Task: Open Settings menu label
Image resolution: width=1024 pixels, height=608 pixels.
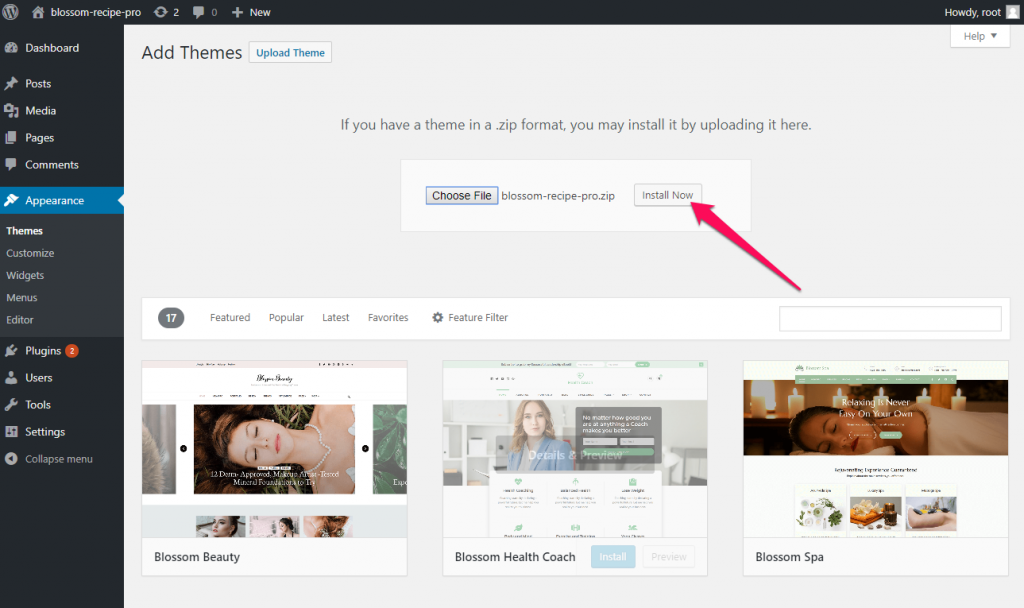Action: click(45, 432)
